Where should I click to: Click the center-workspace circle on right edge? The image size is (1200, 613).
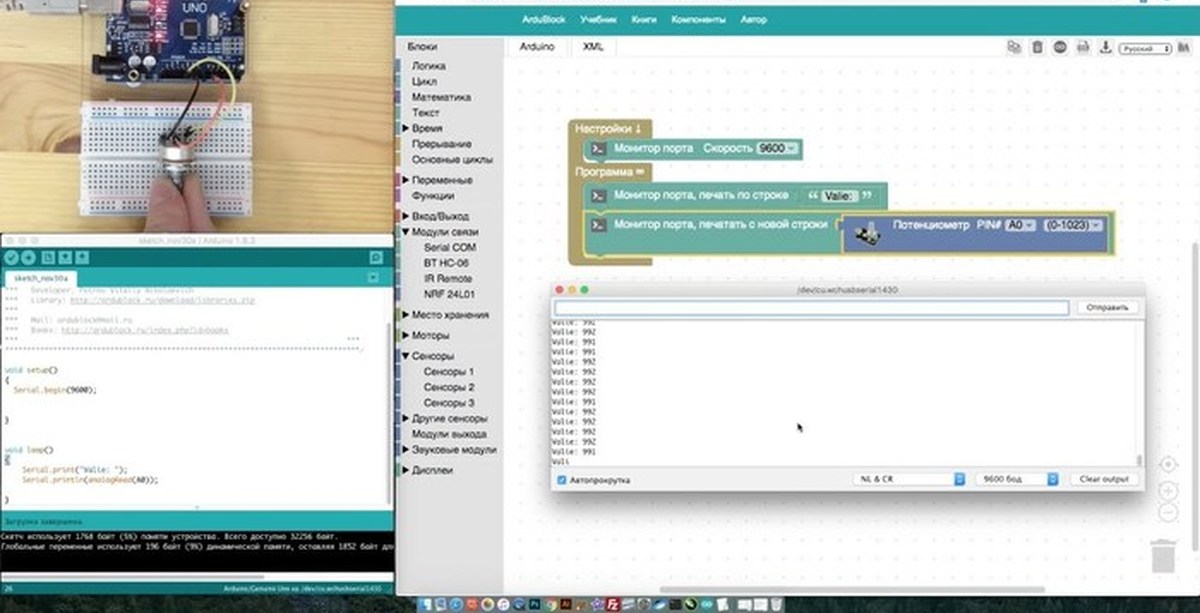click(1168, 463)
